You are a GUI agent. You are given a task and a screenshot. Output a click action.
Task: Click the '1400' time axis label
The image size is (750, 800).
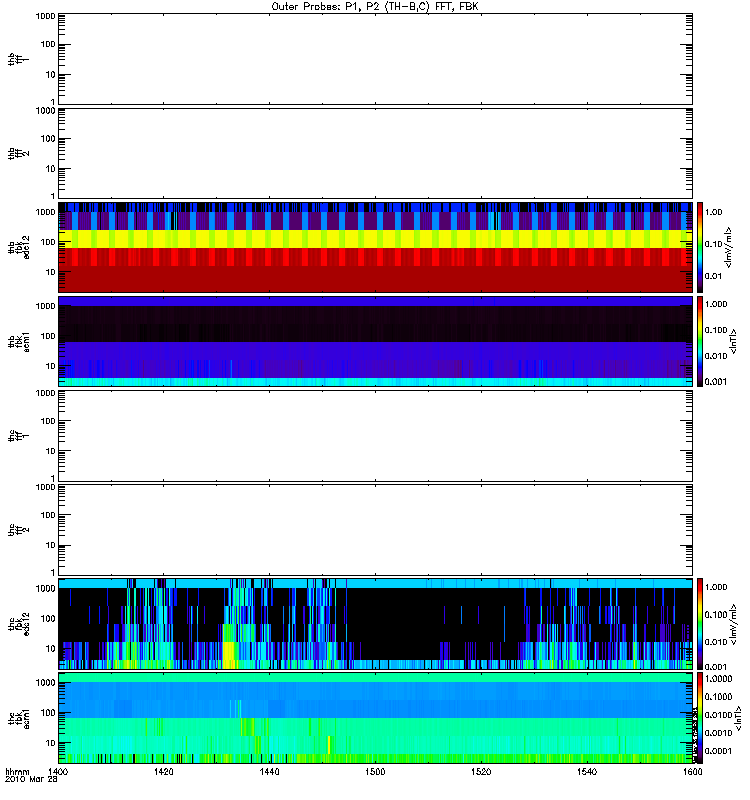tap(58, 772)
